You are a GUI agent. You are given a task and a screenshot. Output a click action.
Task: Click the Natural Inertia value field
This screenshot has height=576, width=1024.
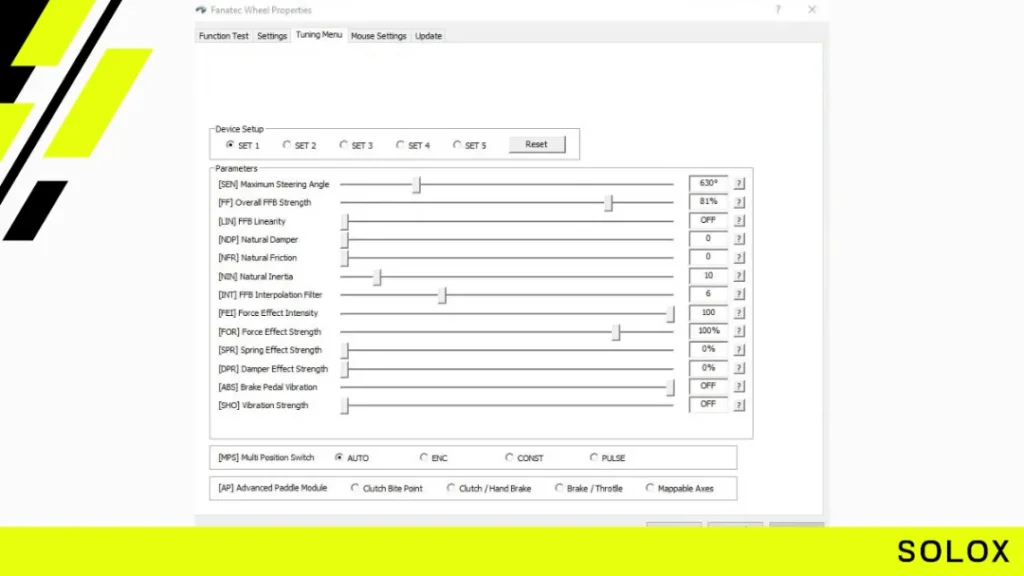[x=709, y=276]
